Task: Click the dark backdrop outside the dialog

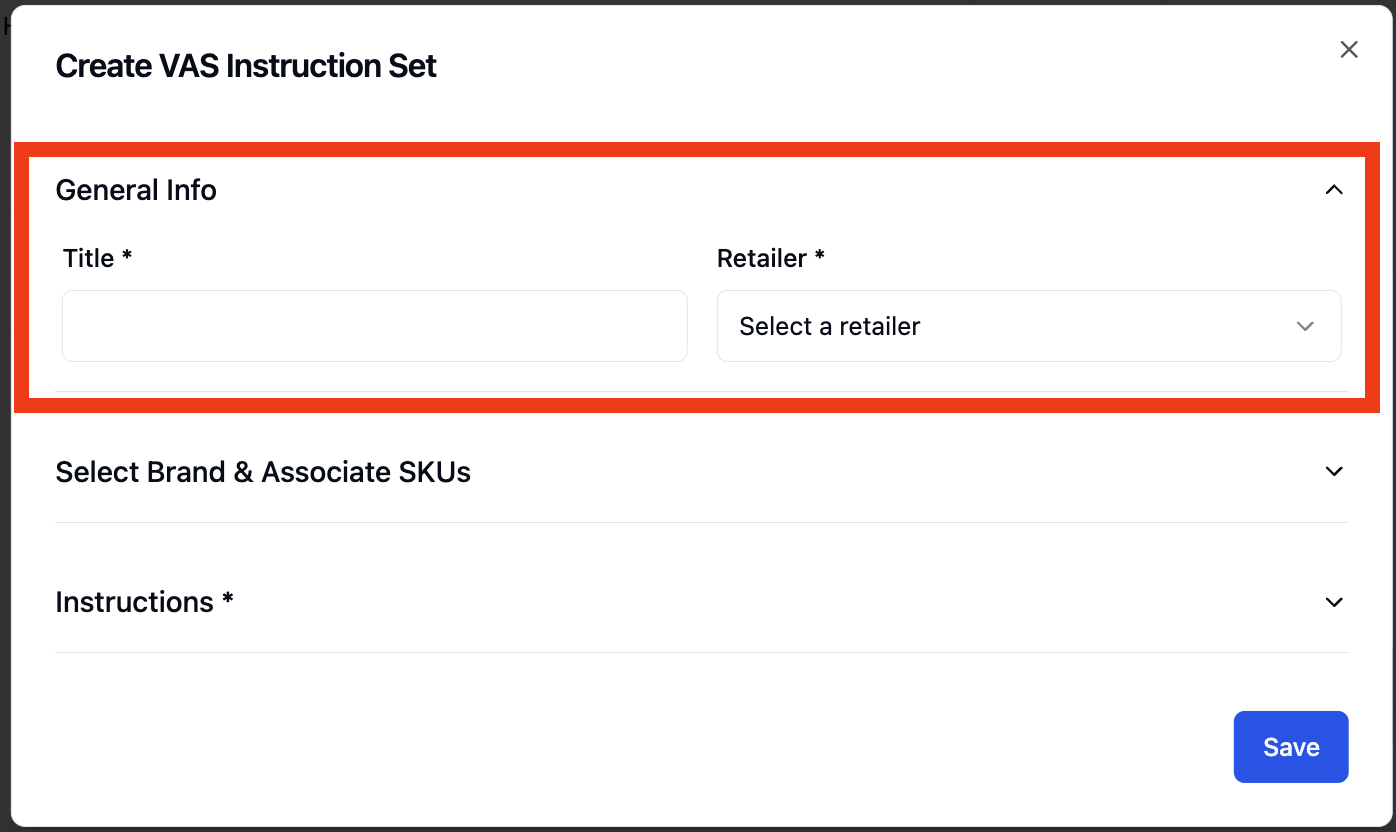Action: pos(5,420)
